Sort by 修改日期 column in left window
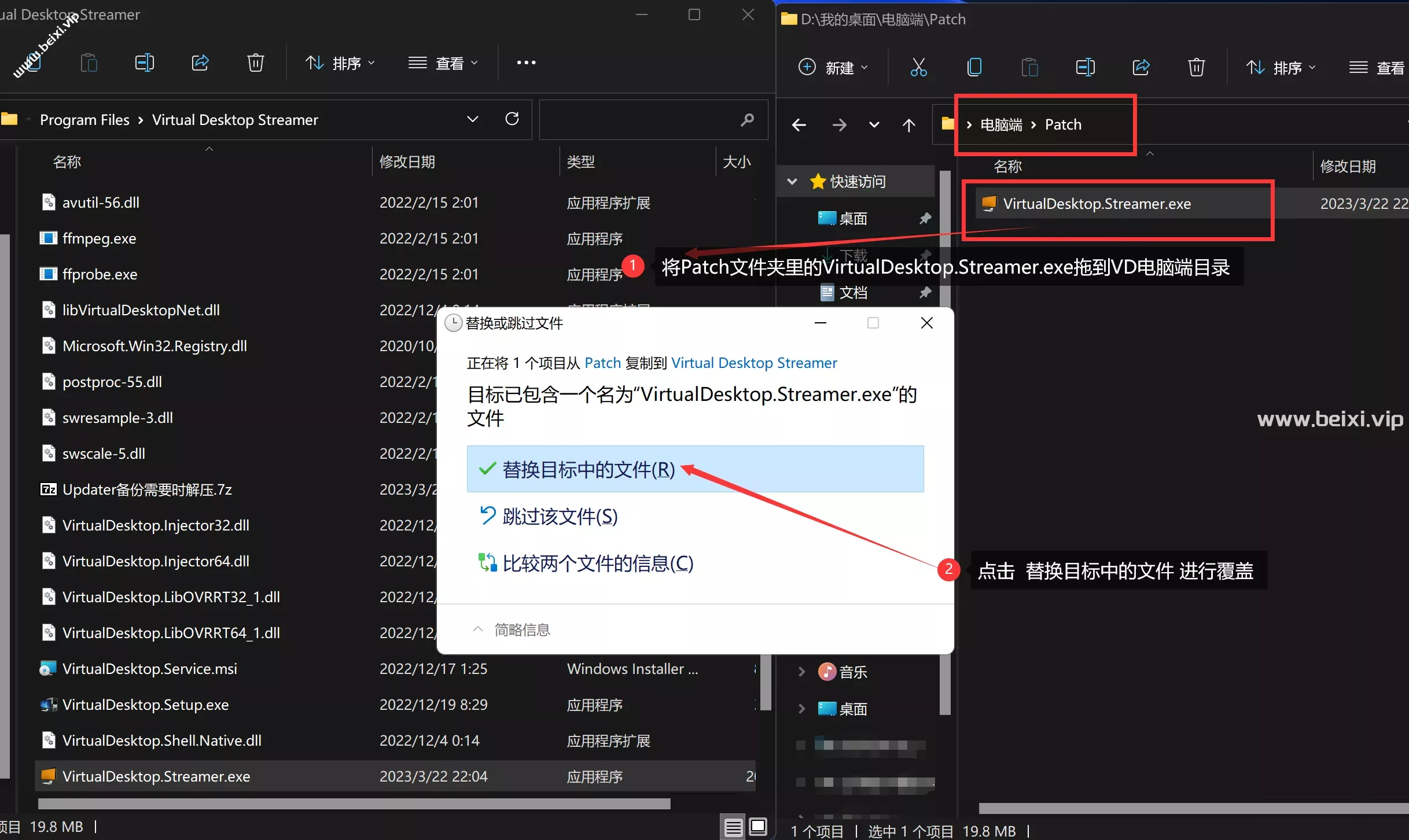This screenshot has width=1409, height=840. pyautogui.click(x=407, y=161)
